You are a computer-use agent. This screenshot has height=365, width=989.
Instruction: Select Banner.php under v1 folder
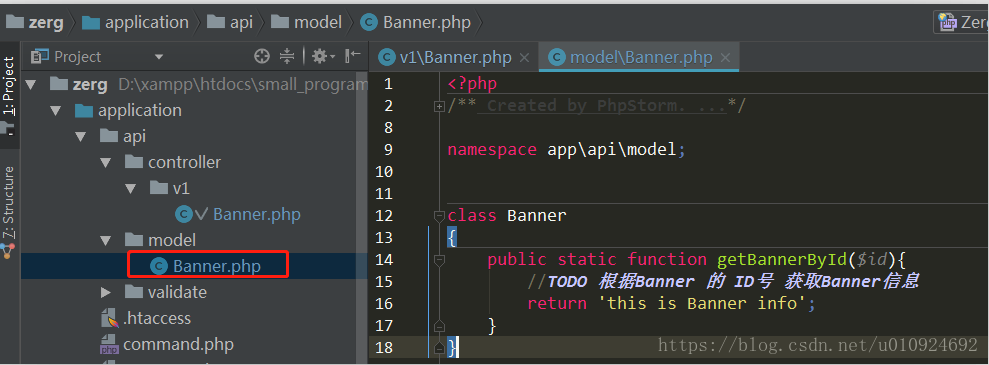256,214
